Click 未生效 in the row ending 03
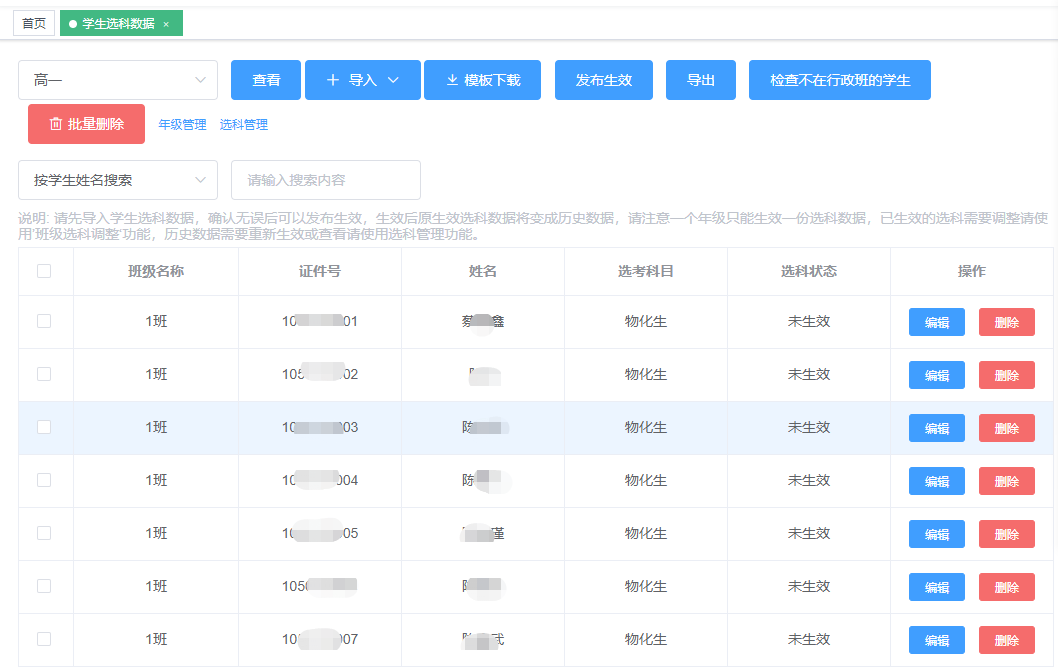Image resolution: width=1058 pixels, height=667 pixels. pos(809,428)
